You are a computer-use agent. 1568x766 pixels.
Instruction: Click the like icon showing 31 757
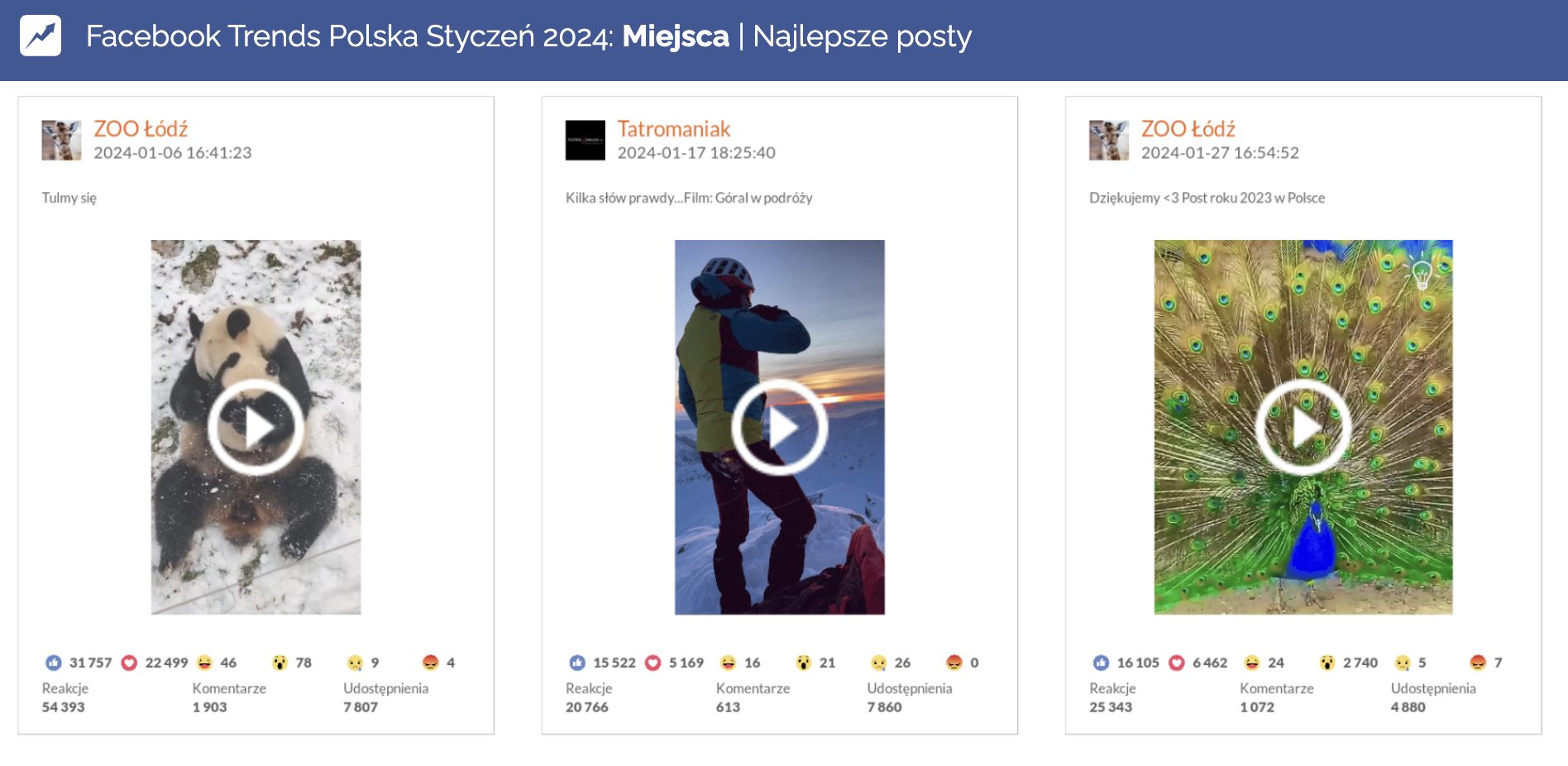click(54, 663)
